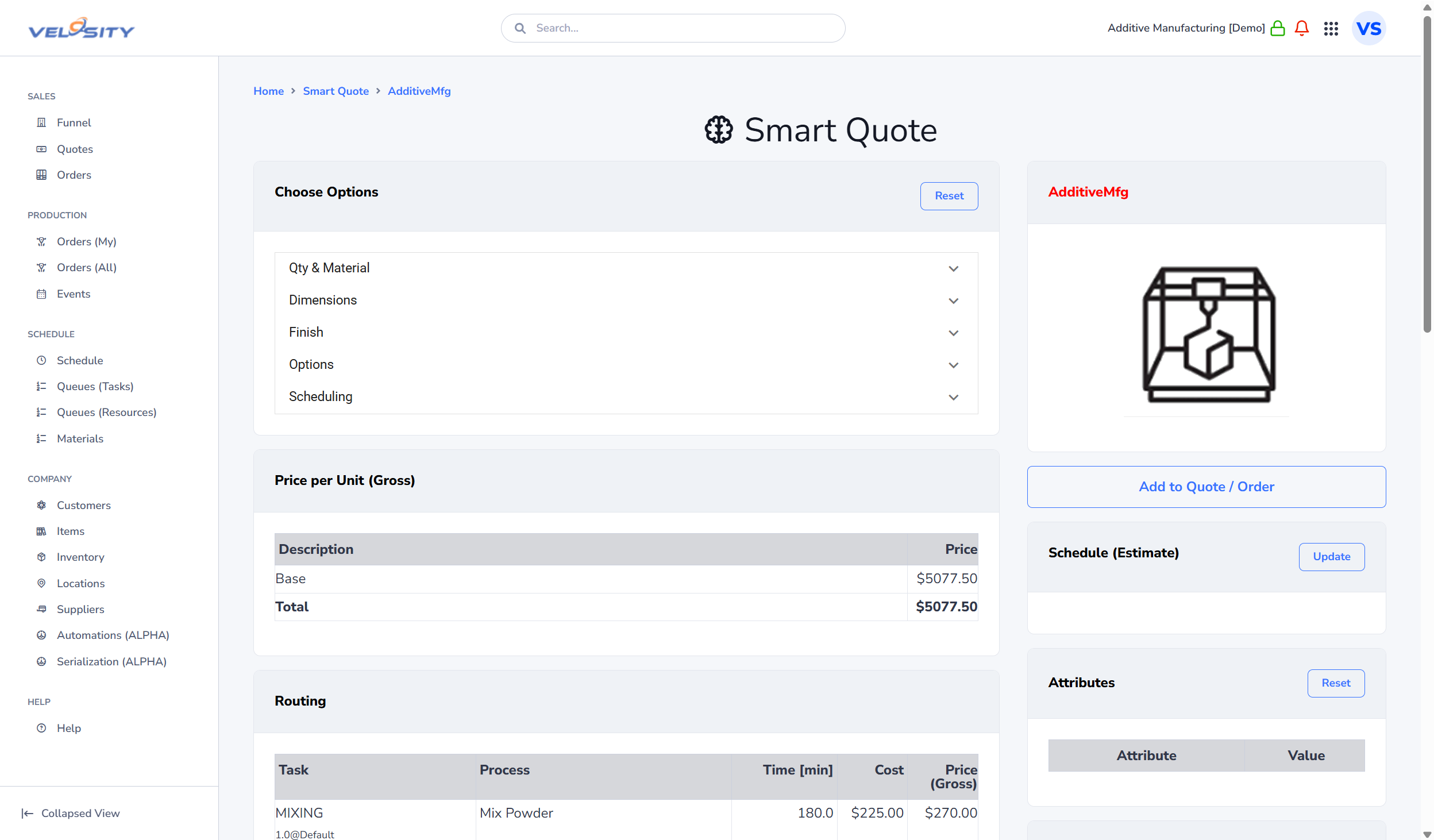Click the search magnifier icon
Image resolution: width=1434 pixels, height=840 pixels.
(521, 28)
